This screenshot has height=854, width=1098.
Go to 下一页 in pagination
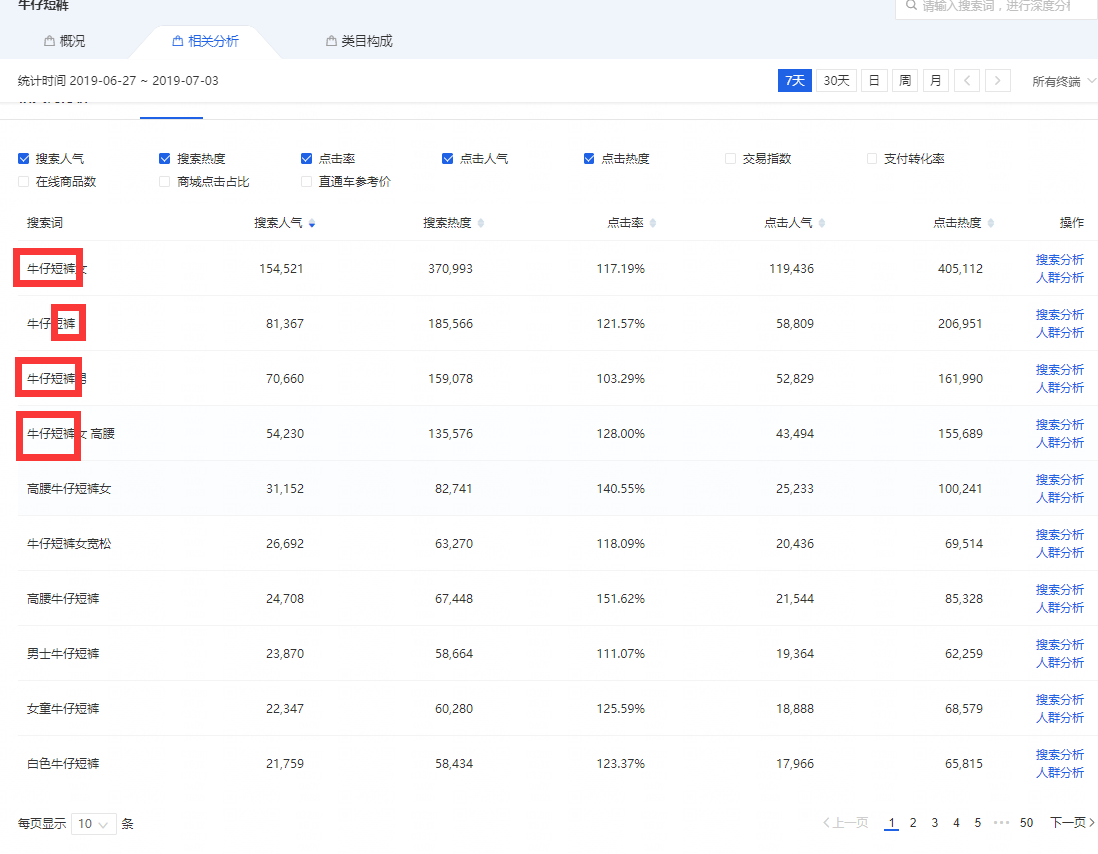pyautogui.click(x=1072, y=823)
